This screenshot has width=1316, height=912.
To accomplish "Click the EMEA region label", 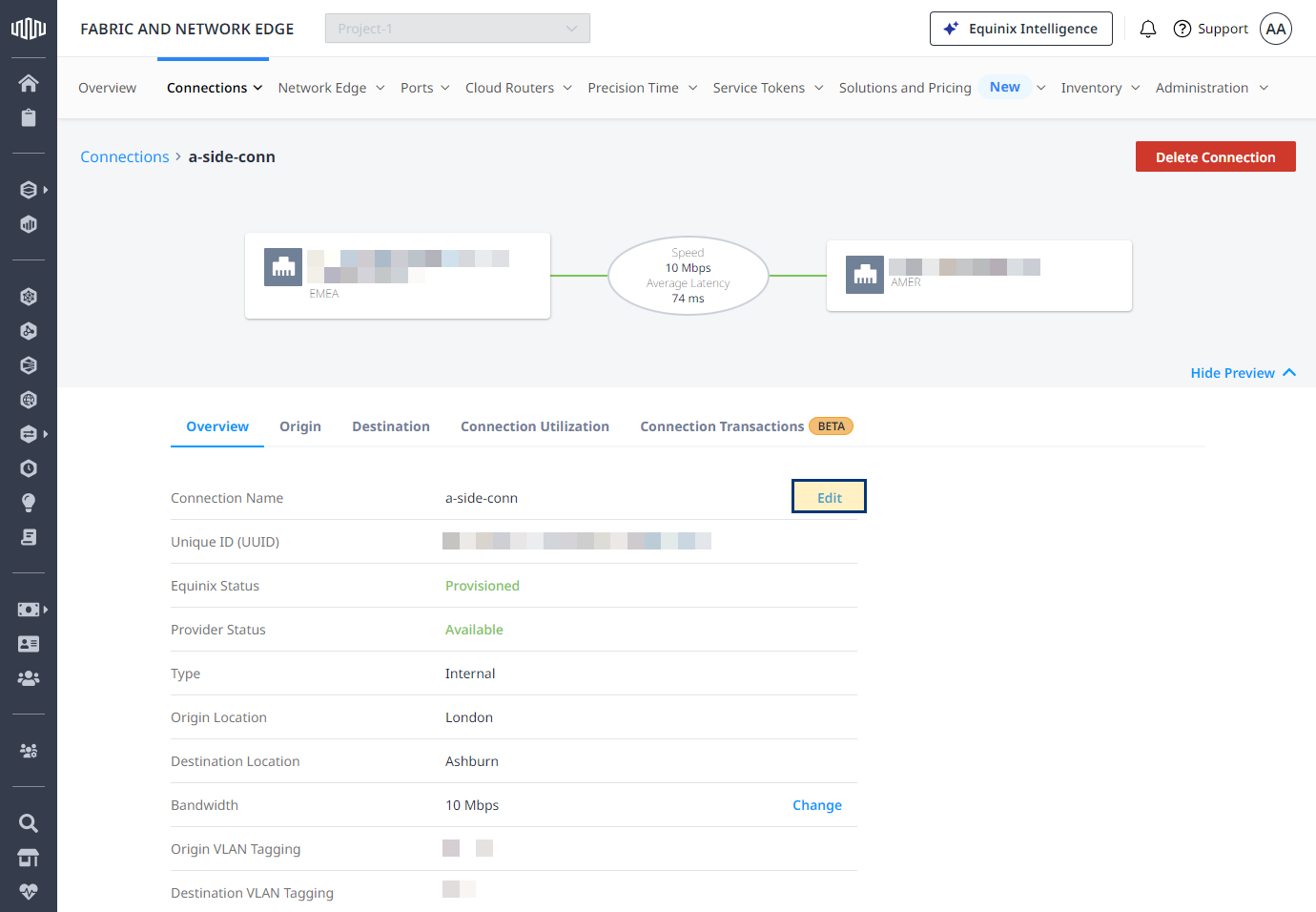I will click(324, 294).
